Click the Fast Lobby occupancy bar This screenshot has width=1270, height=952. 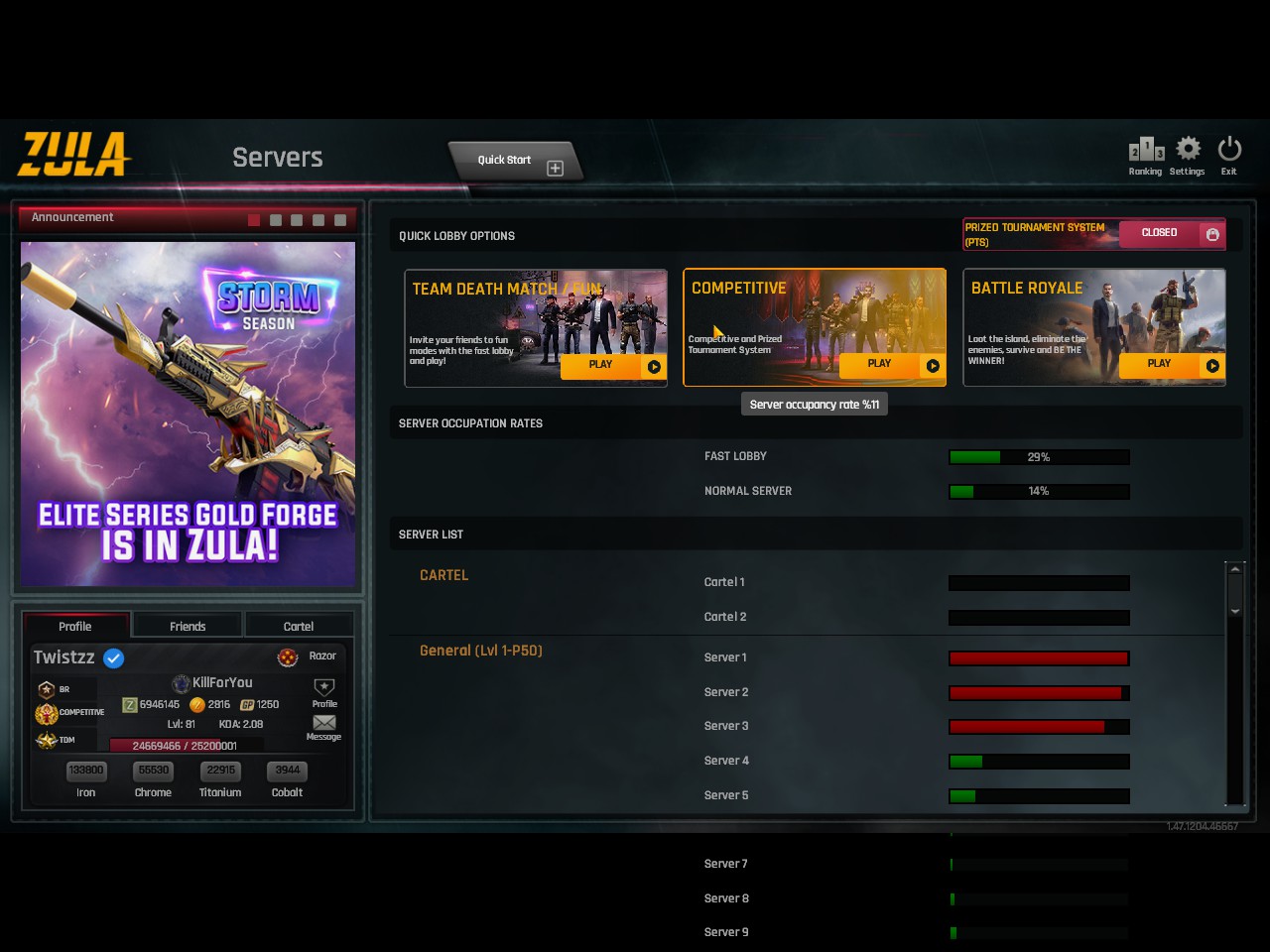(x=1039, y=457)
